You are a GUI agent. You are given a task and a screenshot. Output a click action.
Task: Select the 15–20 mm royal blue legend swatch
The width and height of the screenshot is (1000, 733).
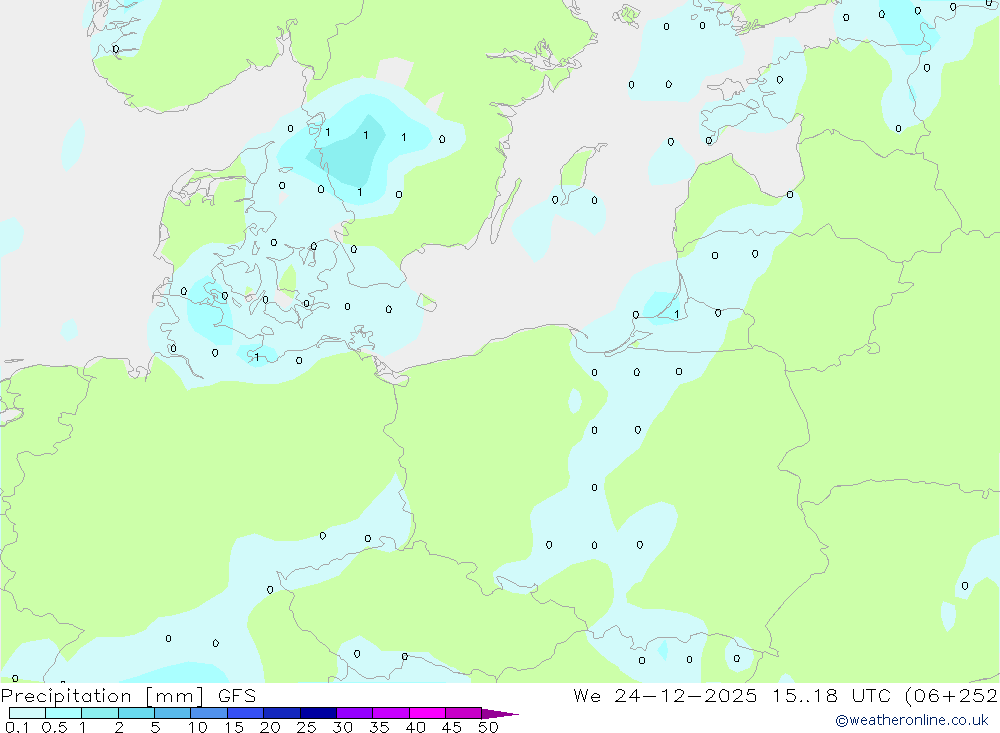[x=246, y=713]
